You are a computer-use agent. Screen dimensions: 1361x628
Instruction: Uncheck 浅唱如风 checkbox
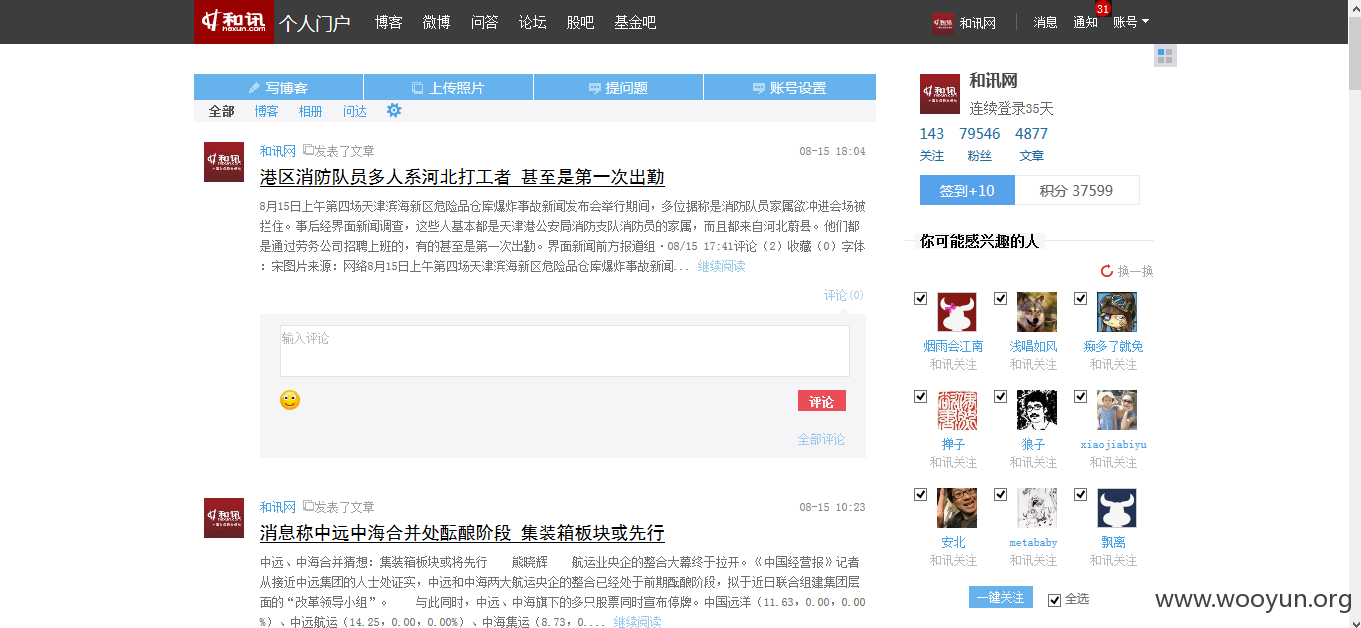click(x=1000, y=298)
